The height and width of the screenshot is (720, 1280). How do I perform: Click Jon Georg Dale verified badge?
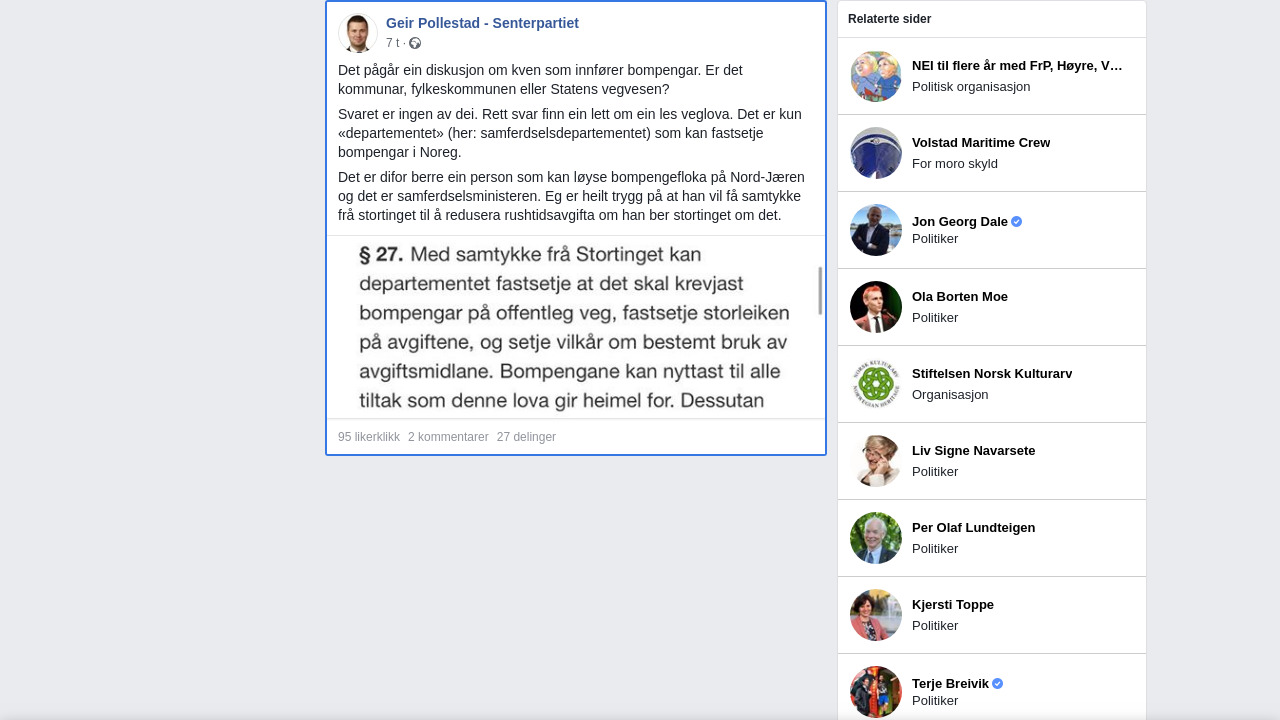click(x=1017, y=222)
